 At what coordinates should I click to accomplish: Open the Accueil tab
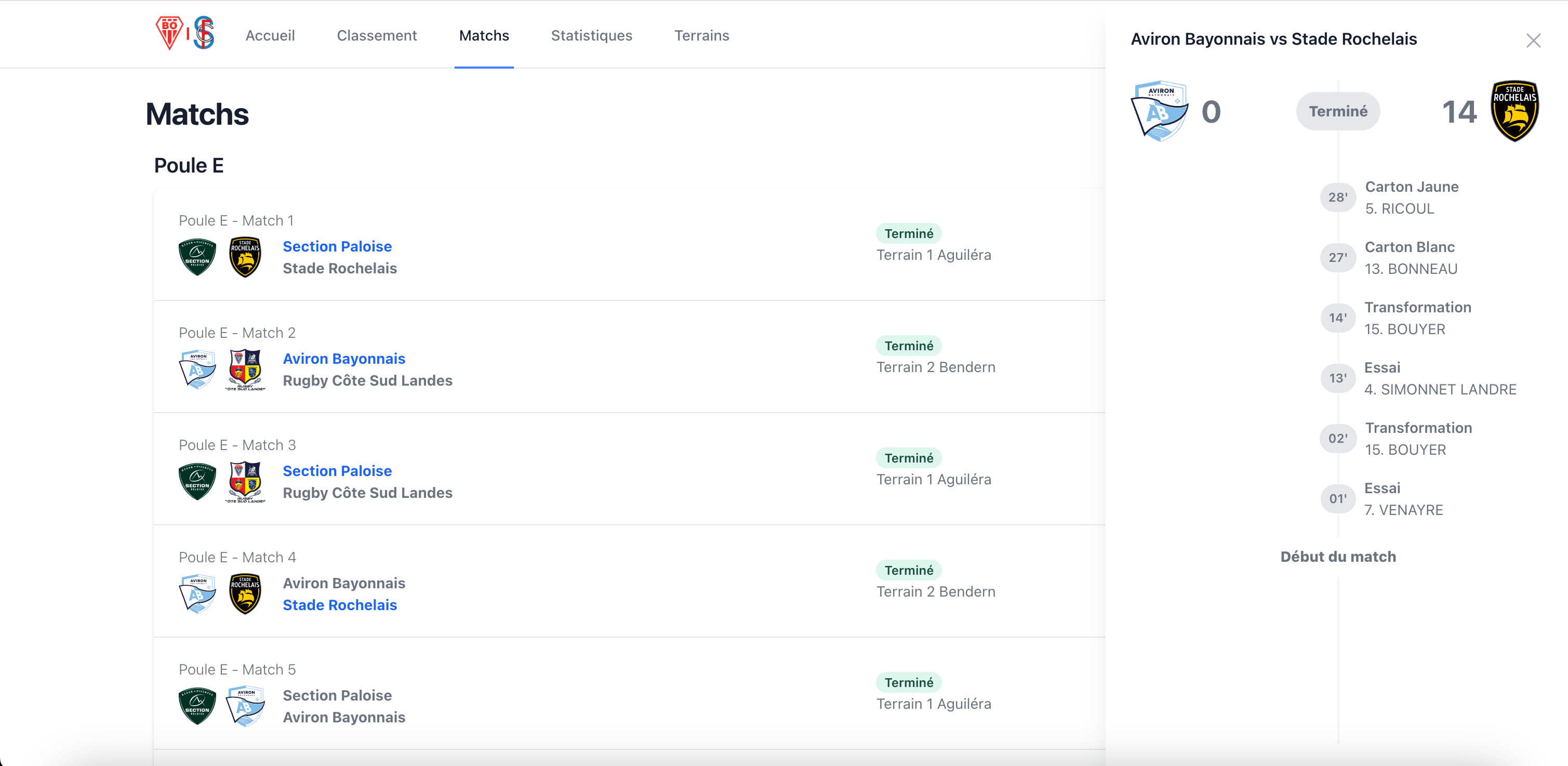[270, 35]
